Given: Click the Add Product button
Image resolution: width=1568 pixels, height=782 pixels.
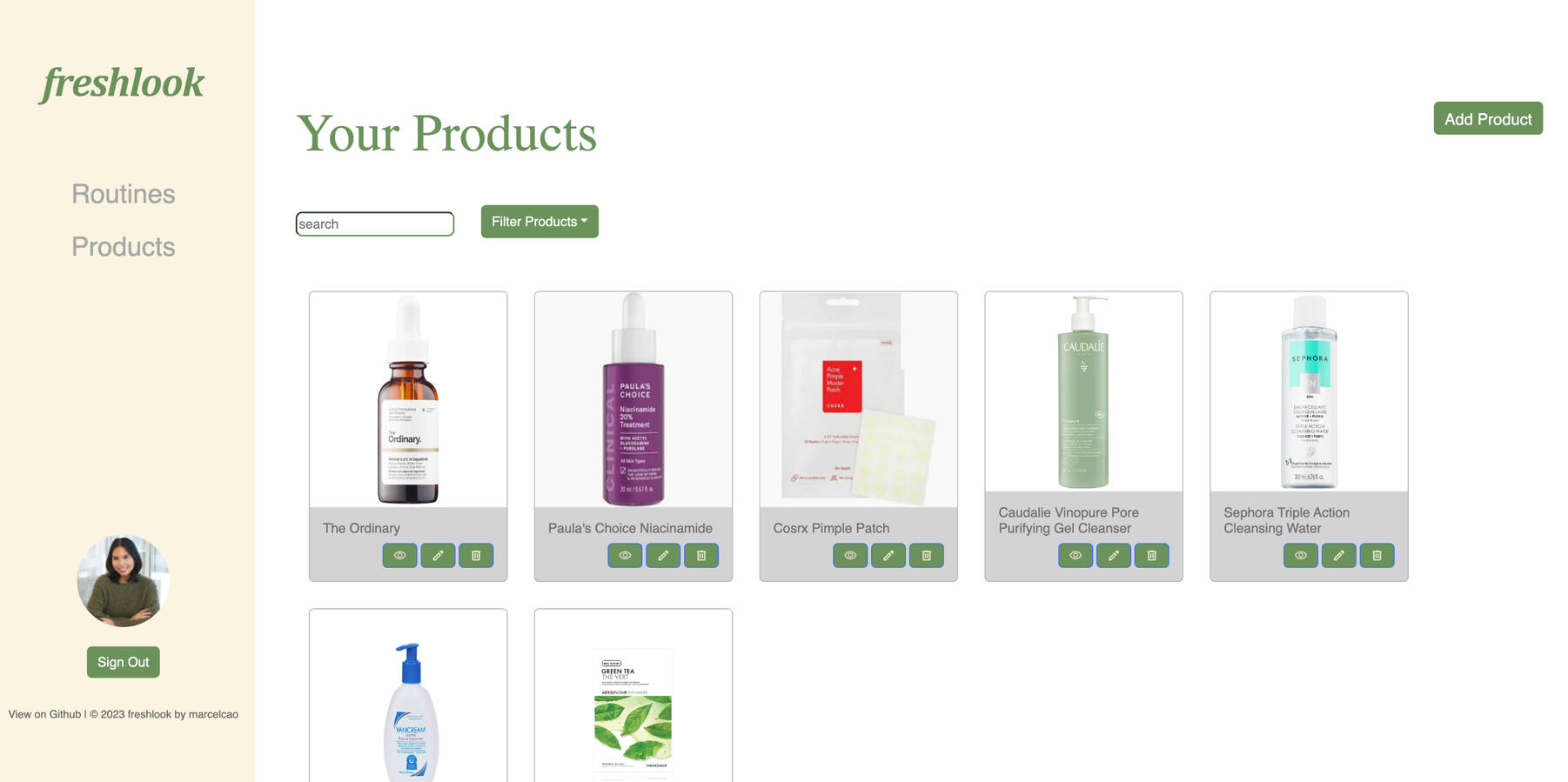Looking at the screenshot, I should (x=1488, y=119).
